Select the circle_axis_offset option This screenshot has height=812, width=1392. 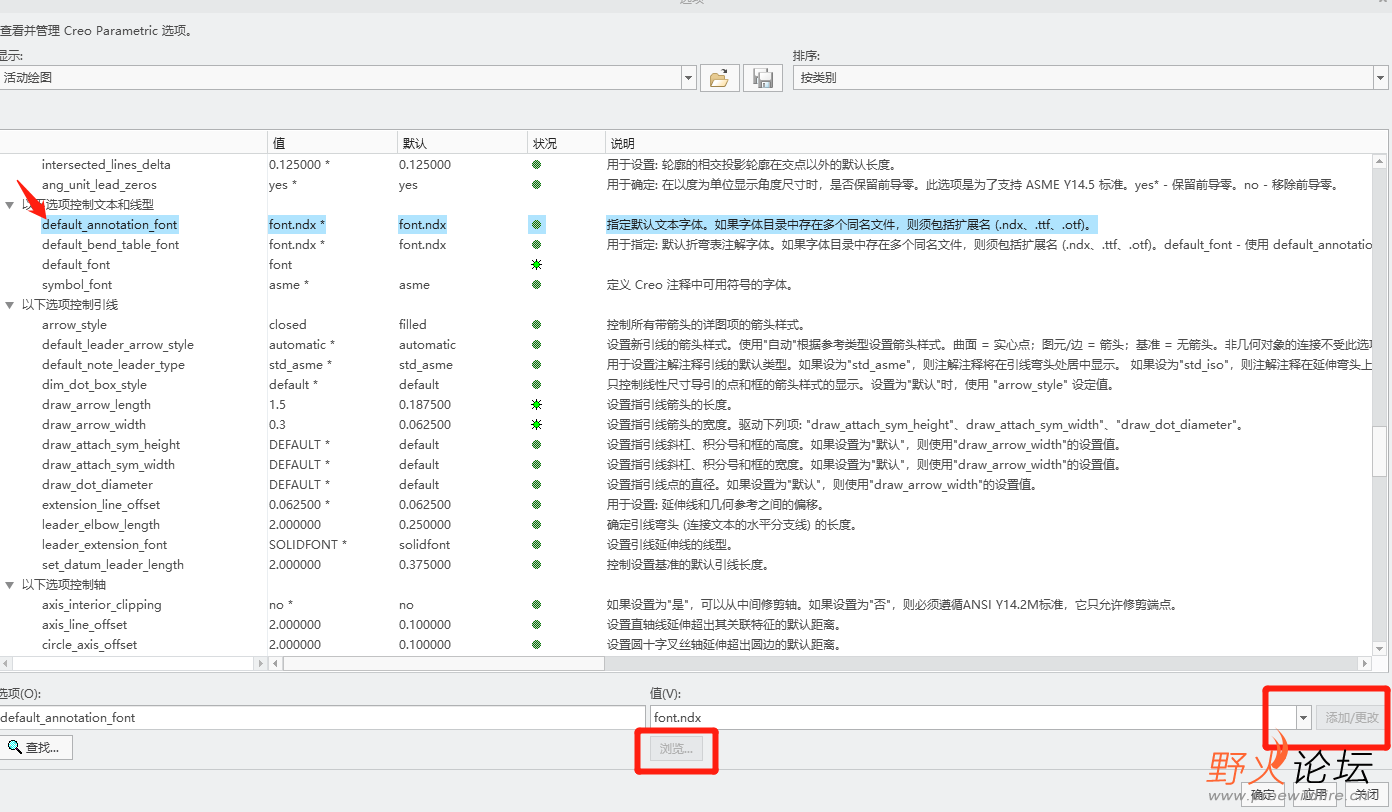coord(89,644)
